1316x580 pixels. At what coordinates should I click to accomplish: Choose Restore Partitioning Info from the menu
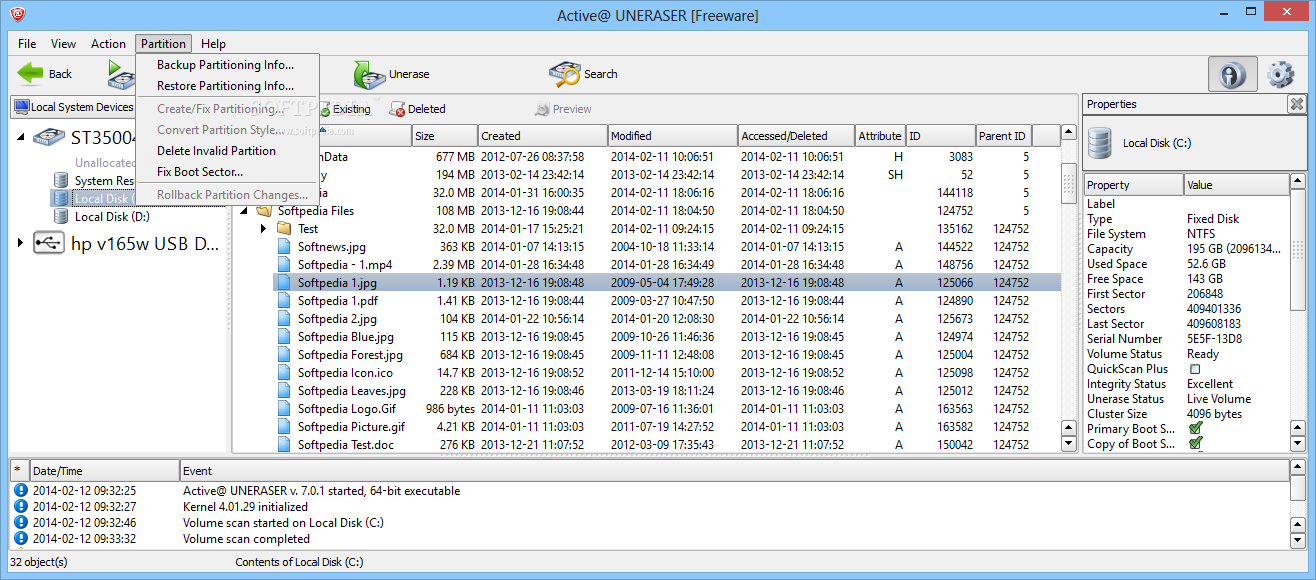(x=226, y=86)
